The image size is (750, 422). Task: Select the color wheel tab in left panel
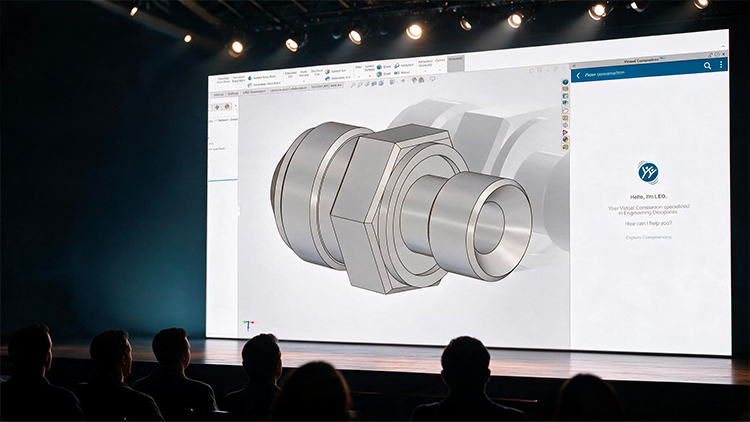(227, 106)
